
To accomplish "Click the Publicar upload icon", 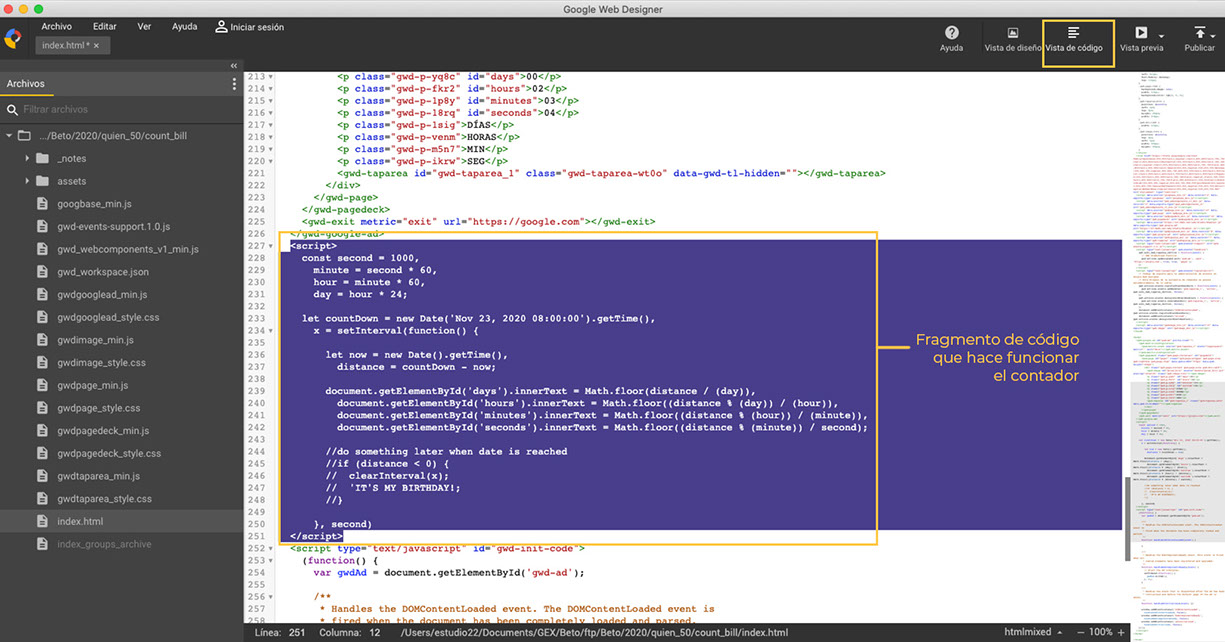I will [1199, 34].
